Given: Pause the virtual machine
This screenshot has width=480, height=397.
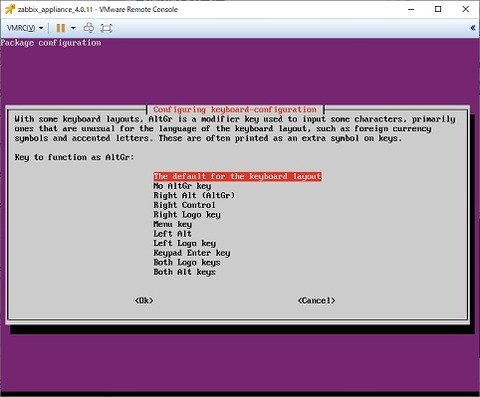Looking at the screenshot, I should [61, 28].
